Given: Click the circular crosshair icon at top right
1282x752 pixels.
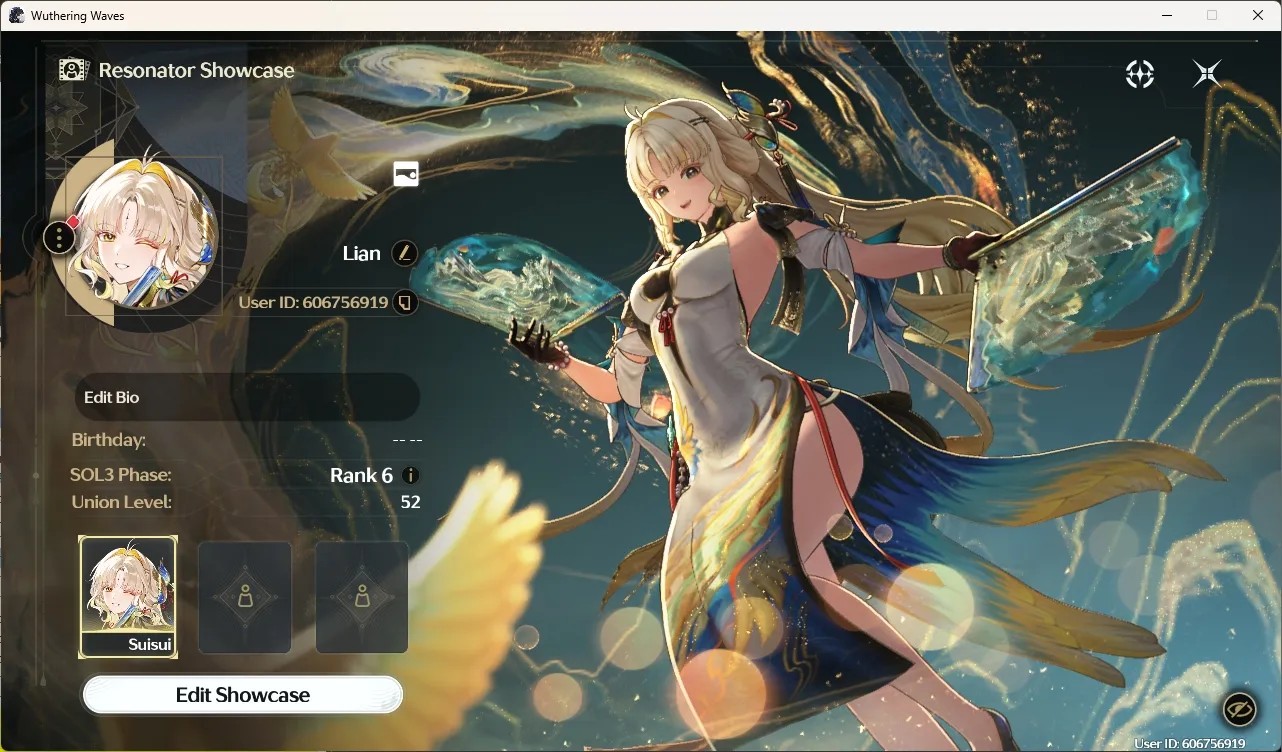Looking at the screenshot, I should (x=1140, y=74).
